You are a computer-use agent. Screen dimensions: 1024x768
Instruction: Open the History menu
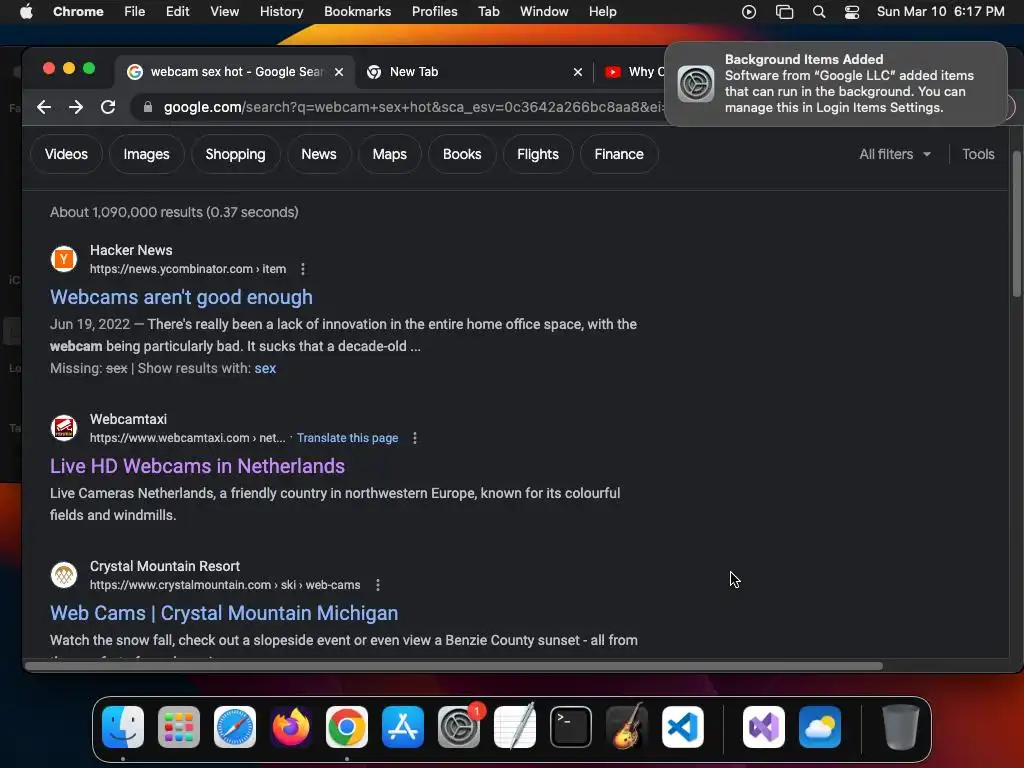tap(281, 12)
